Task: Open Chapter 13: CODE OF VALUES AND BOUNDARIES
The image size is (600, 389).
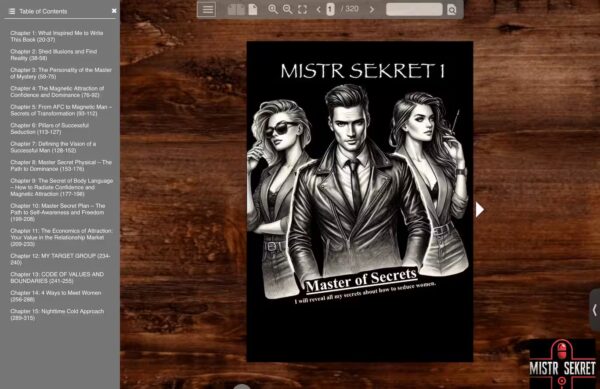Action: click(57, 278)
